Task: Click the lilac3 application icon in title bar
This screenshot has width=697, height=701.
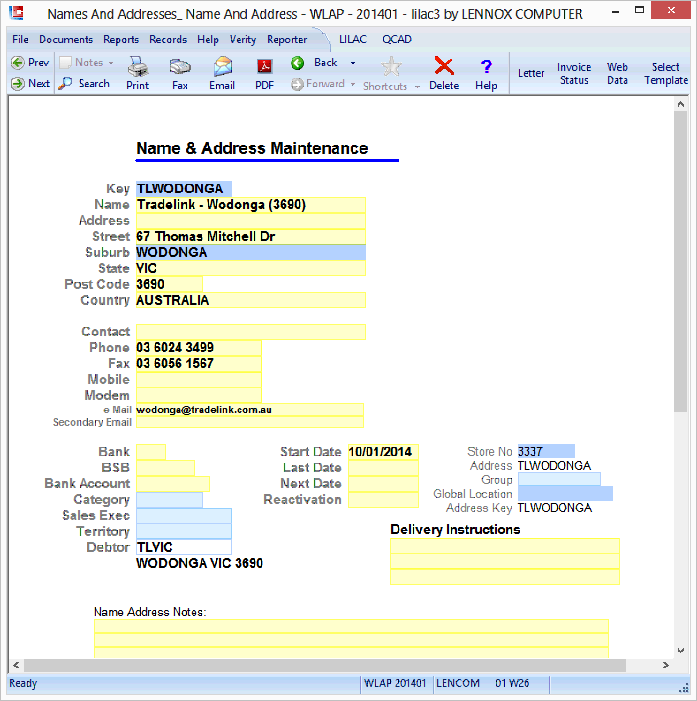Action: tap(17, 13)
